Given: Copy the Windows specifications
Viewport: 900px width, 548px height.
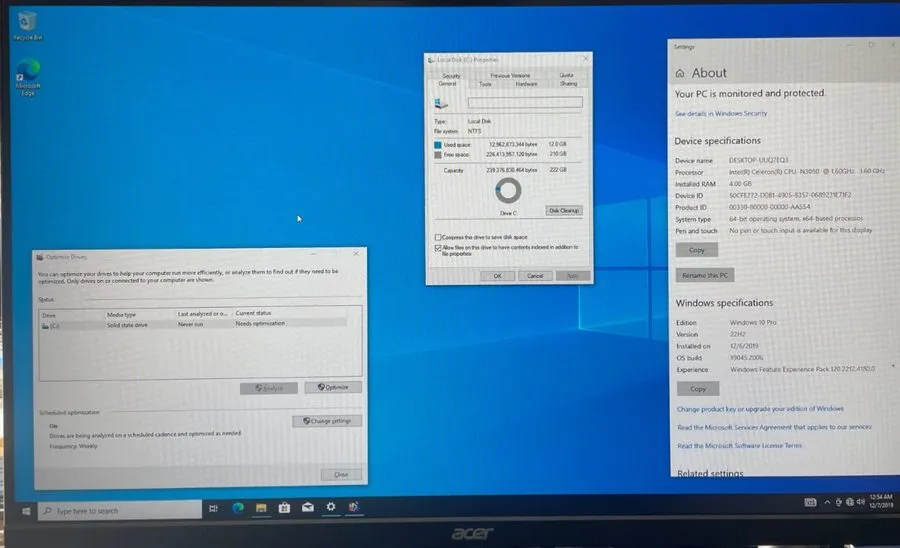Looking at the screenshot, I should tap(697, 389).
